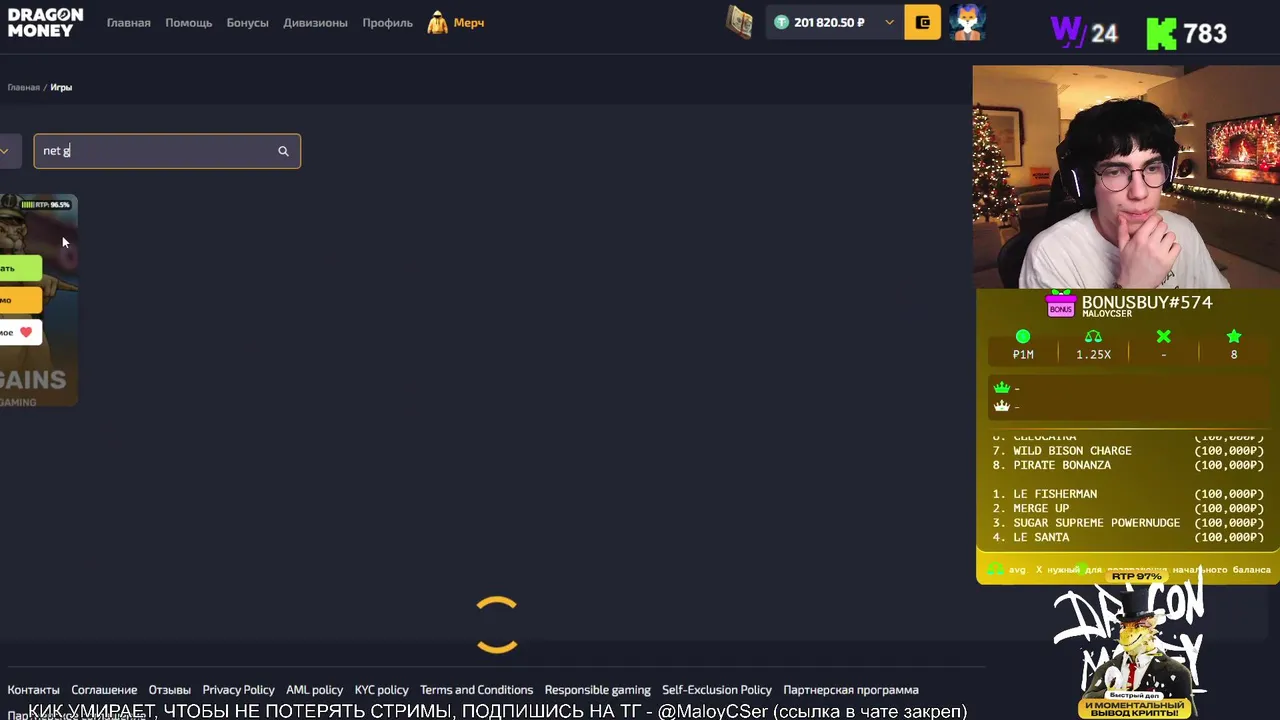The image size is (1280, 720).
Task: Click the green star count icon
Action: pos(1233,337)
